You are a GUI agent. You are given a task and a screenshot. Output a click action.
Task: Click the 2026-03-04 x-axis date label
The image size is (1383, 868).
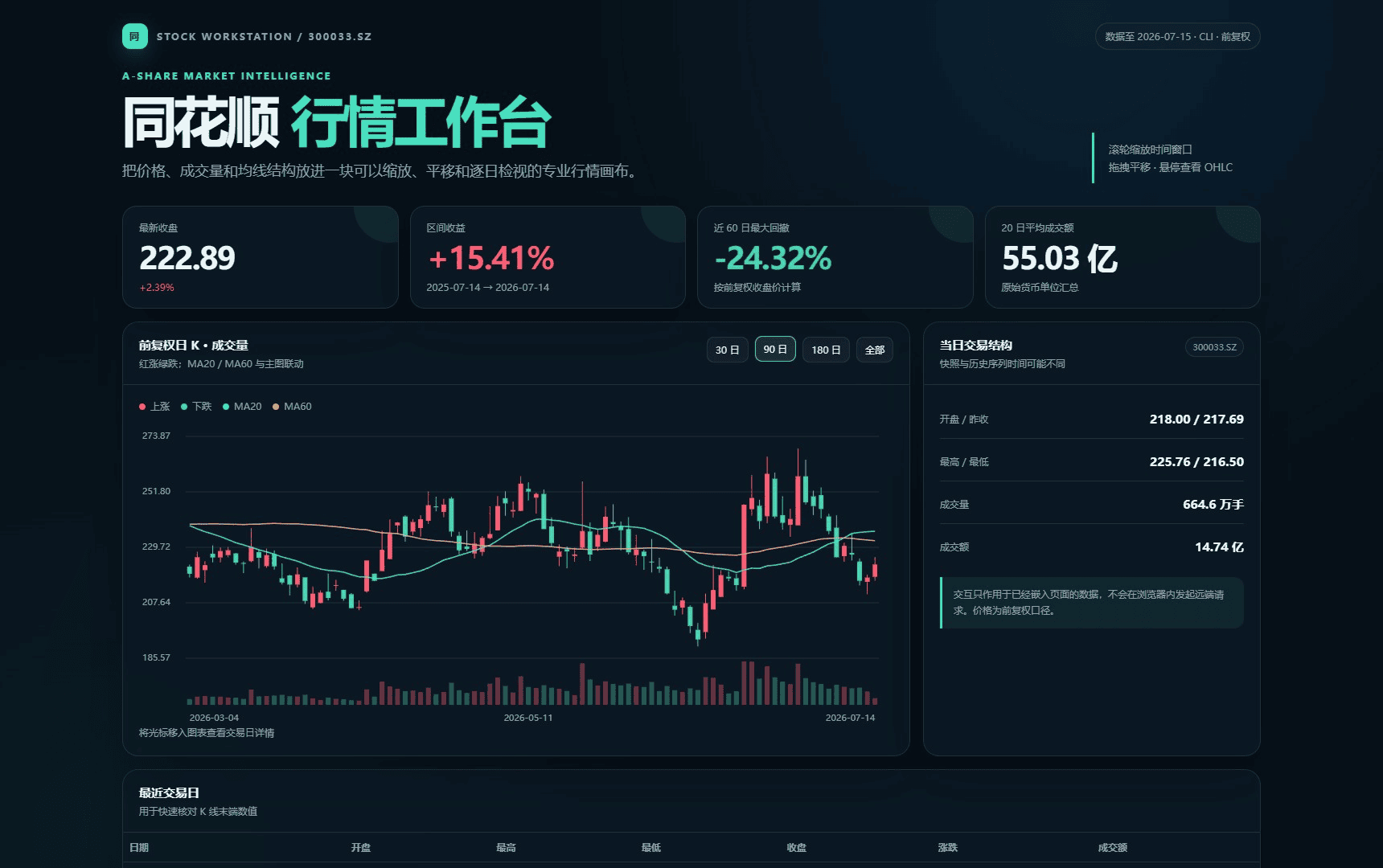point(214,718)
